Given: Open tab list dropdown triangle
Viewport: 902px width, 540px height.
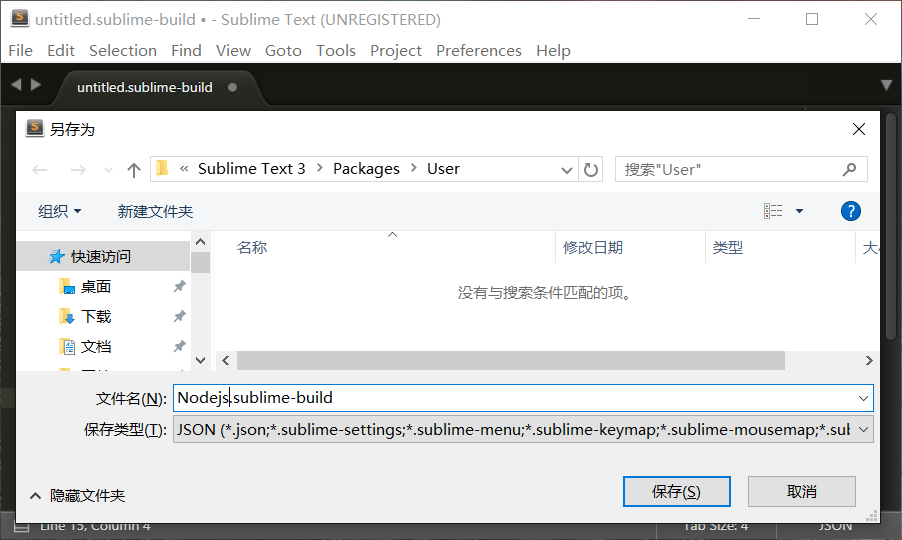Looking at the screenshot, I should [x=886, y=85].
